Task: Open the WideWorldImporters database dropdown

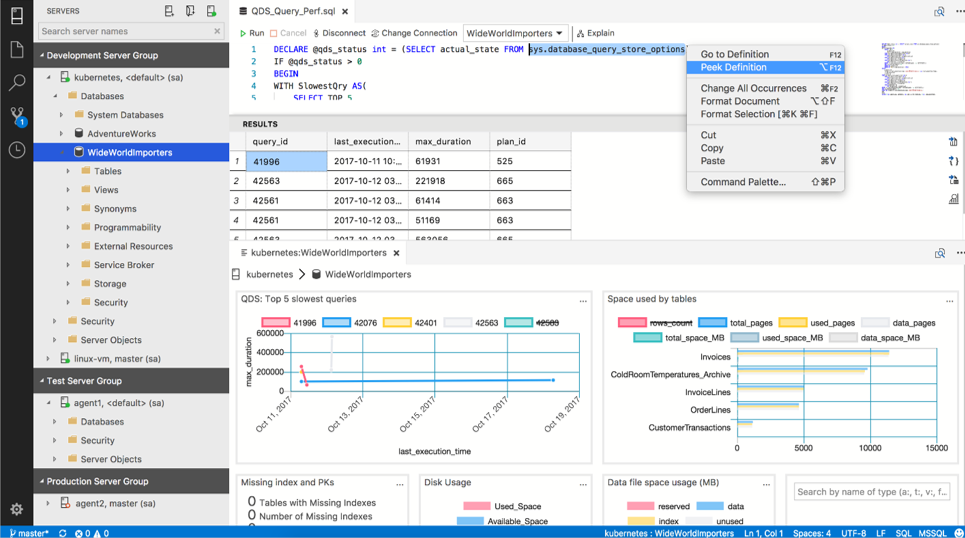Action: 515,33
